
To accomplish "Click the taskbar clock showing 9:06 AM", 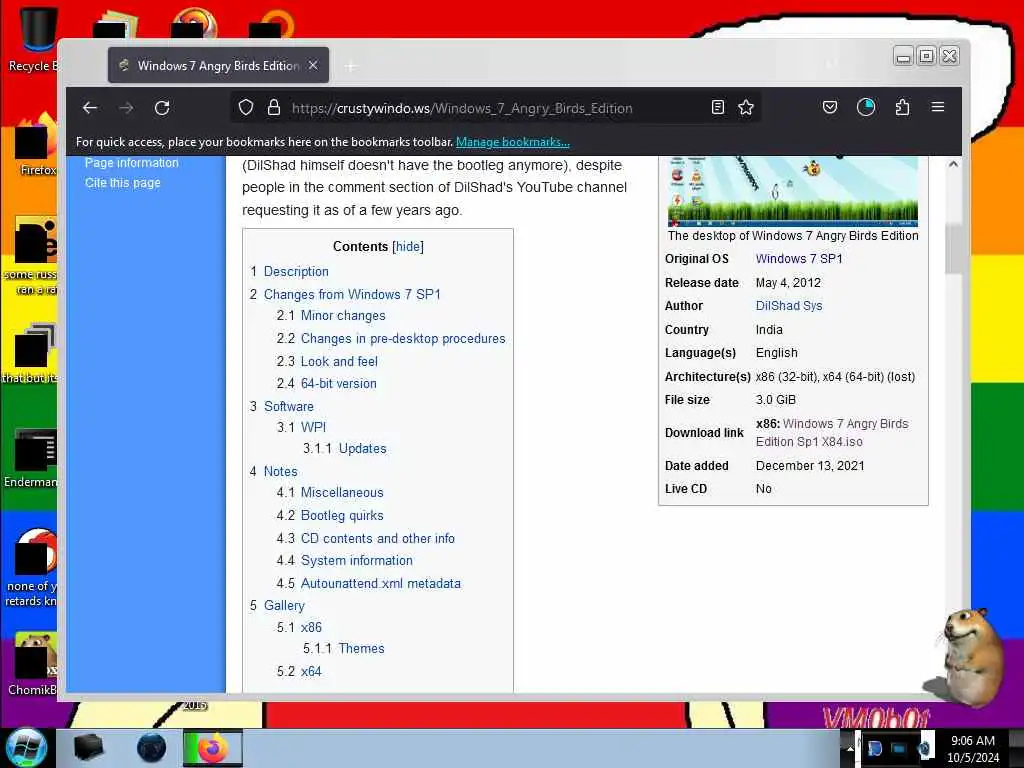I will point(973,749).
